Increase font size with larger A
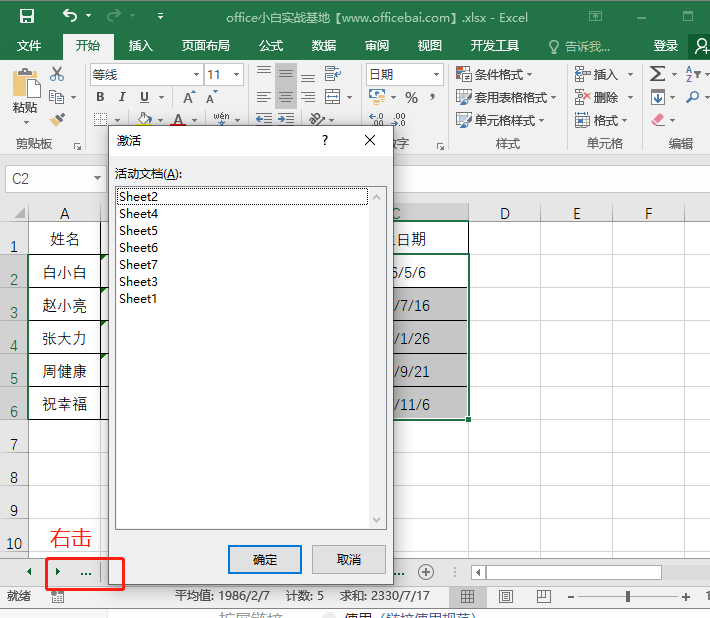Image resolution: width=710 pixels, height=618 pixels. (189, 97)
